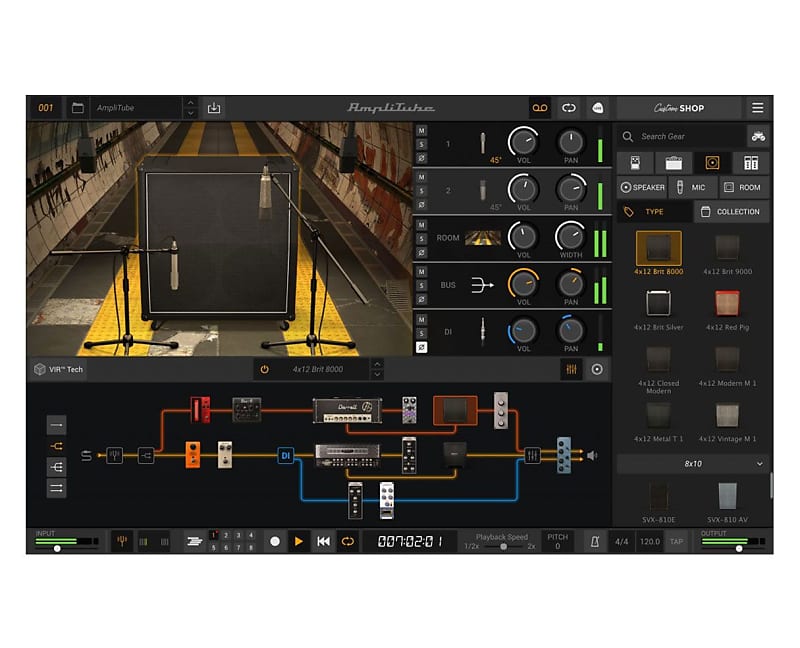Select the stompbox gear category icon
800x648 pixels.
click(636, 162)
